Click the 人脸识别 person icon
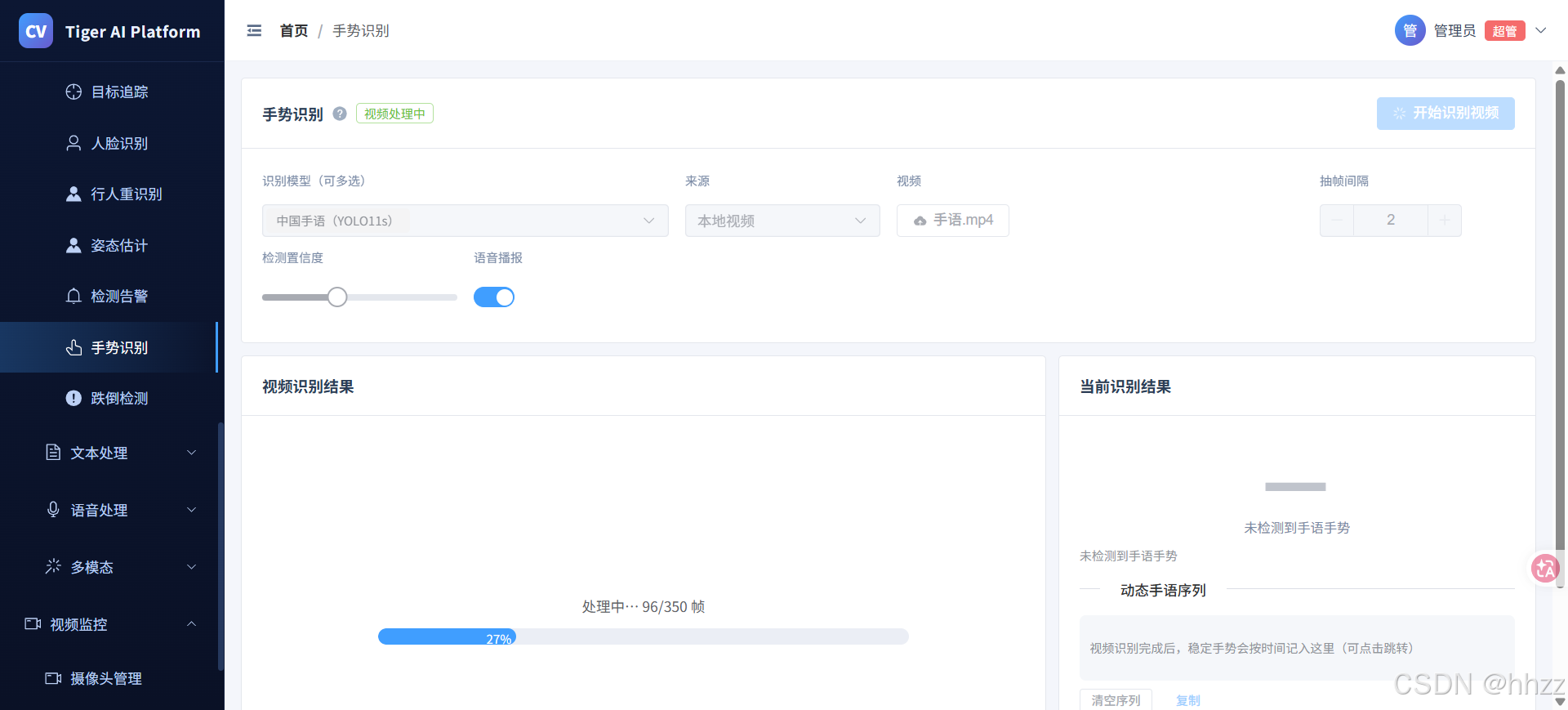Image resolution: width=1568 pixels, height=710 pixels. (x=73, y=143)
